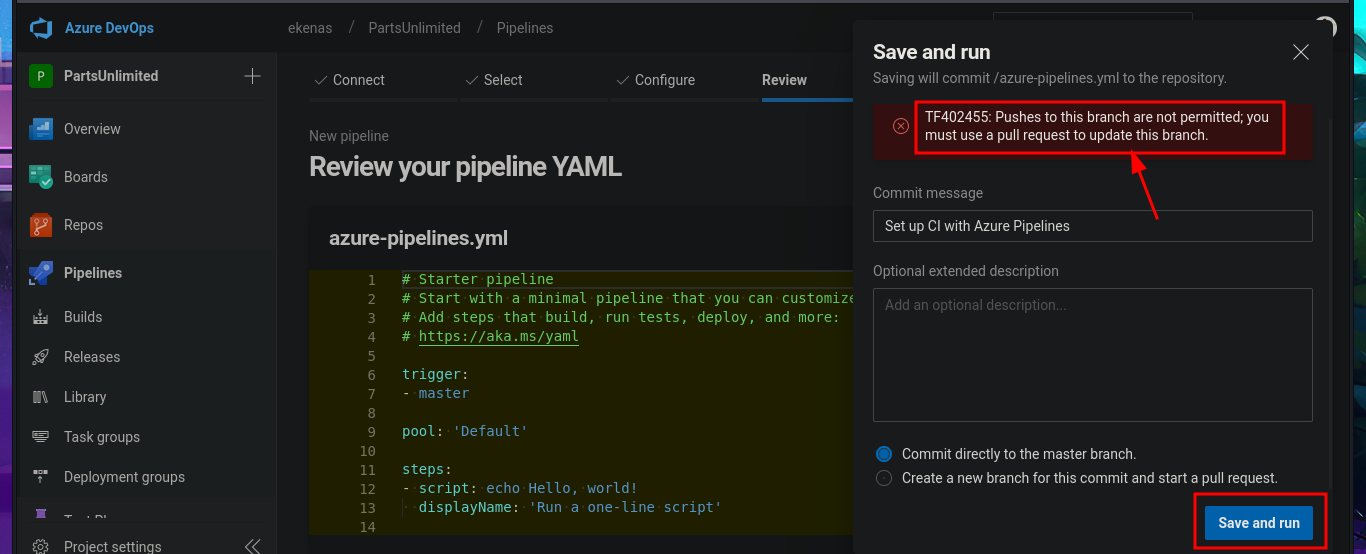
Task: Collapse the sidebar with double chevron
Action: [253, 546]
